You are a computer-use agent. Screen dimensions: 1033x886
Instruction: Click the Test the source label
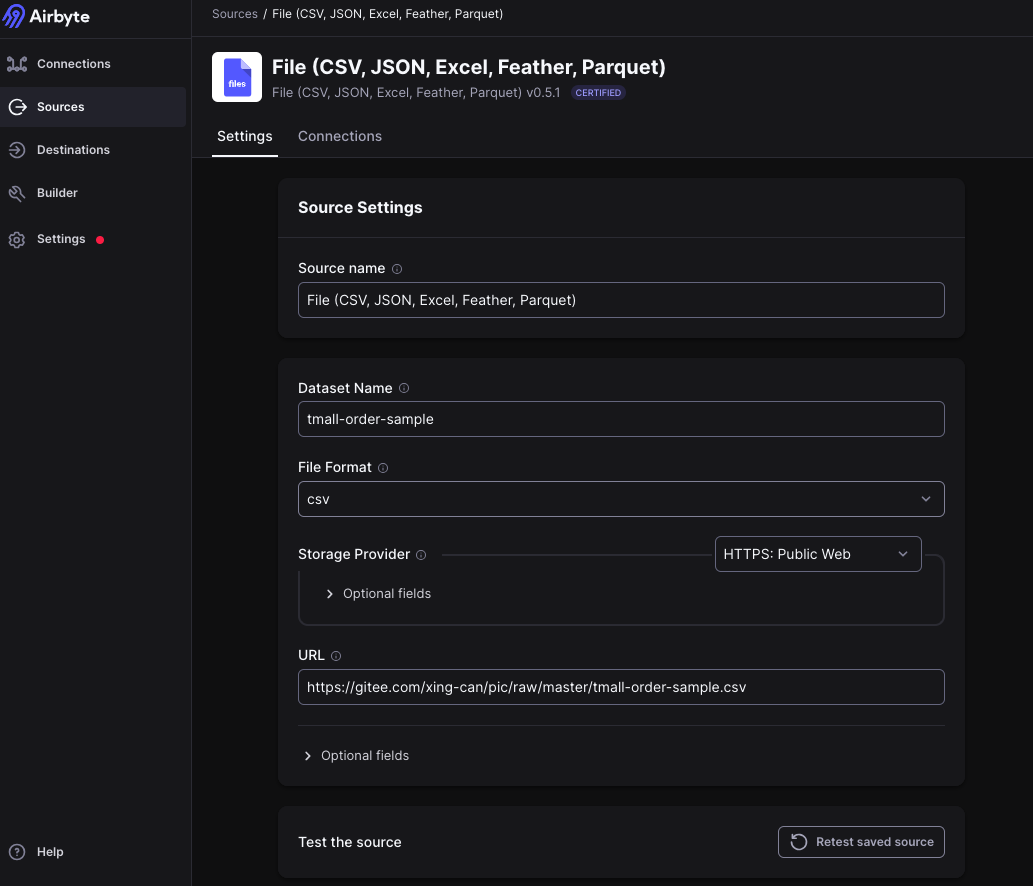click(x=350, y=842)
